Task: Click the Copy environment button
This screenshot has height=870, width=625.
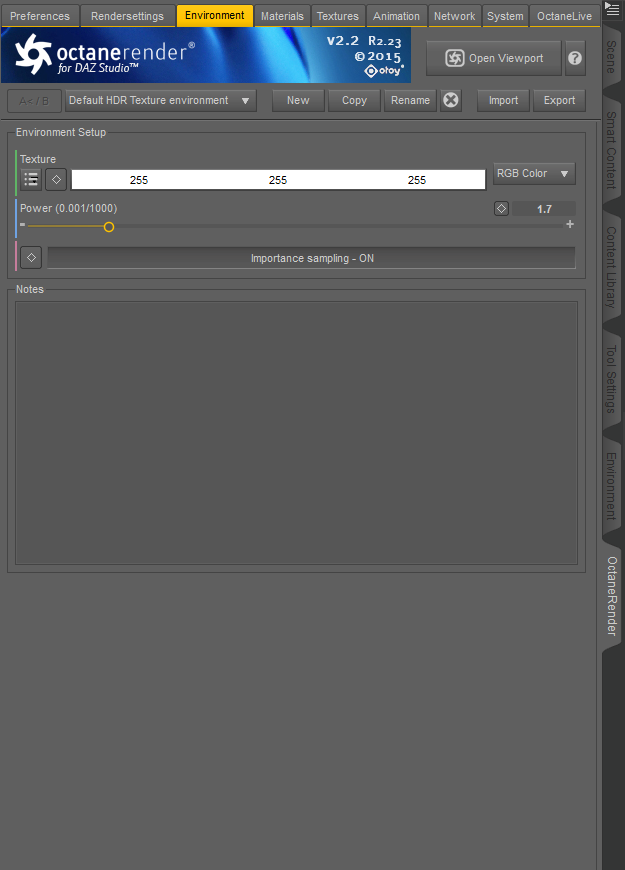Action: [354, 100]
